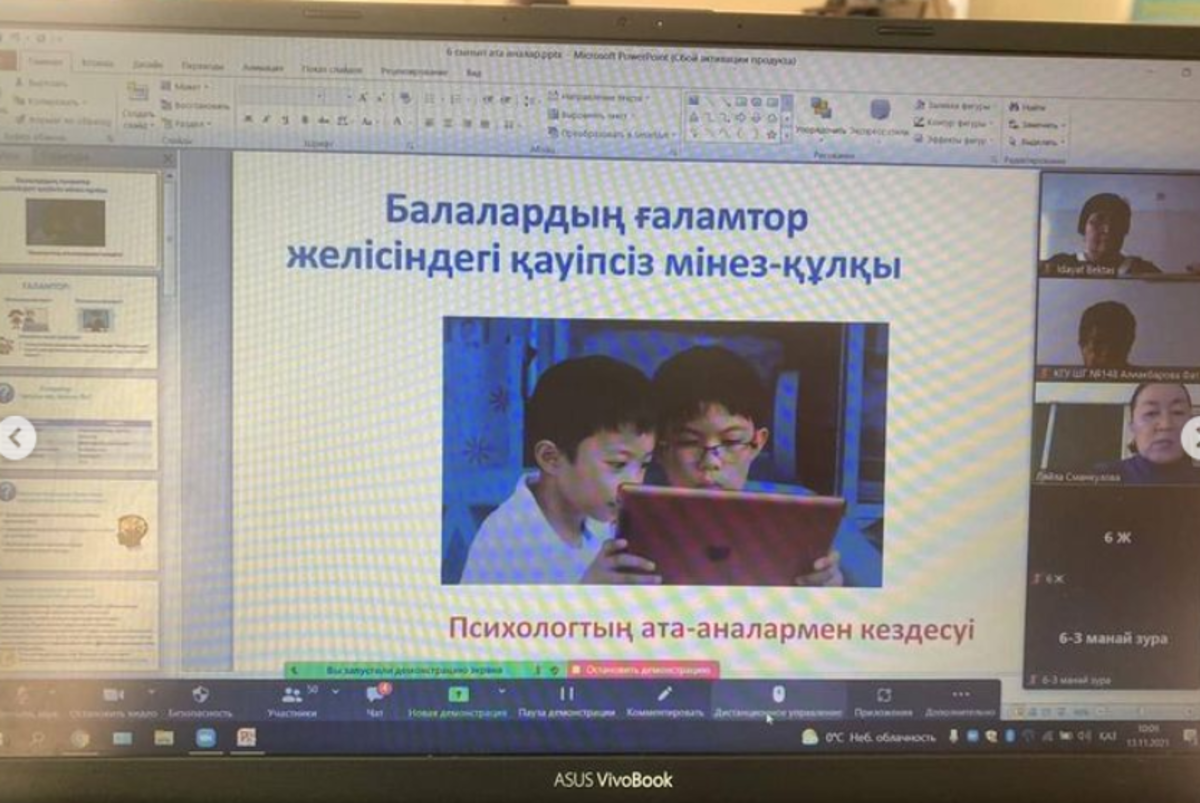Image resolution: width=1200 pixels, height=803 pixels.
Task: Open the More options ellipsis in Zoom
Action: click(960, 696)
